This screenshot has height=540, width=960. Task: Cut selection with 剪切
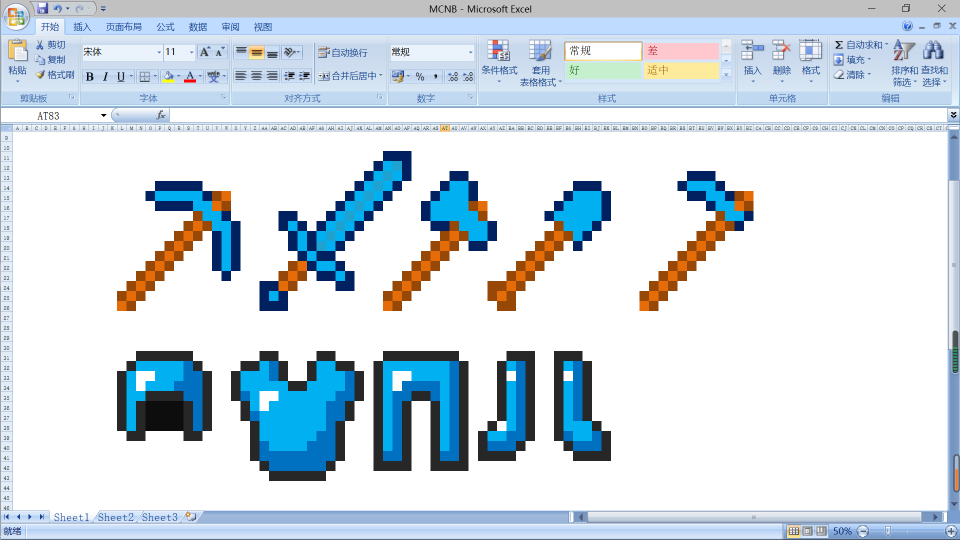(x=50, y=45)
